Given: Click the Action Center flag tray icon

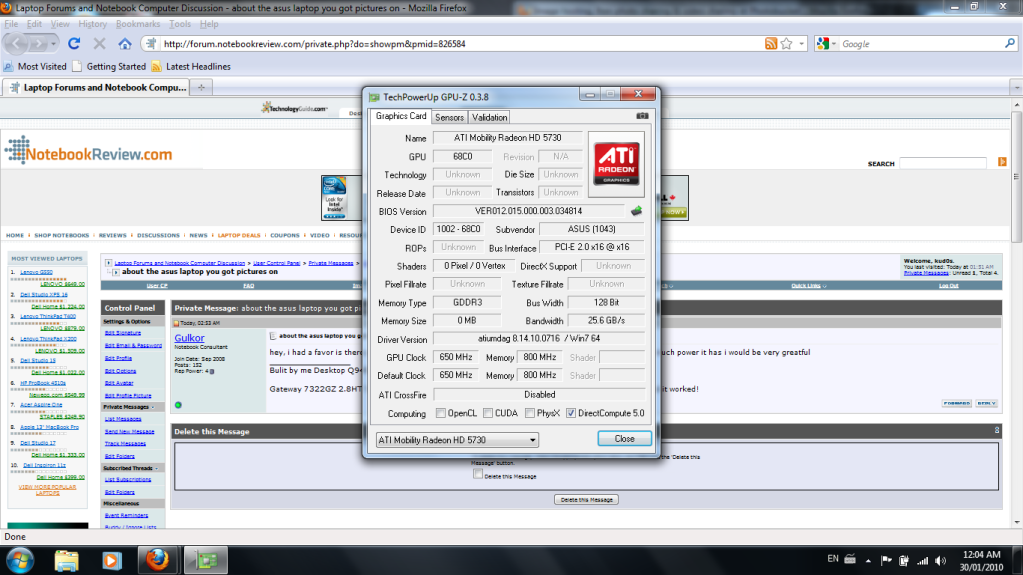Looking at the screenshot, I should [x=886, y=560].
